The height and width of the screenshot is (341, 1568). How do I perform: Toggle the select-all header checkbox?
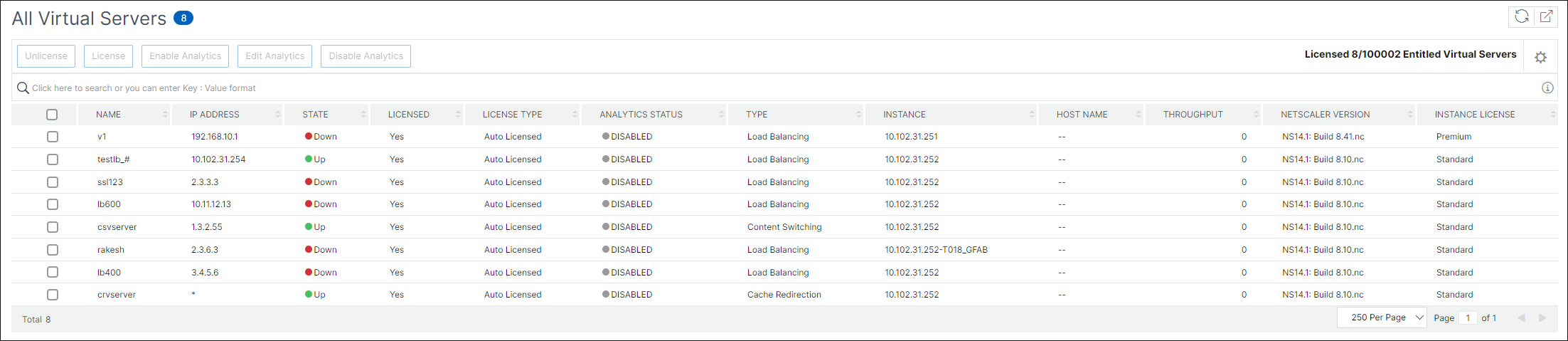point(52,115)
